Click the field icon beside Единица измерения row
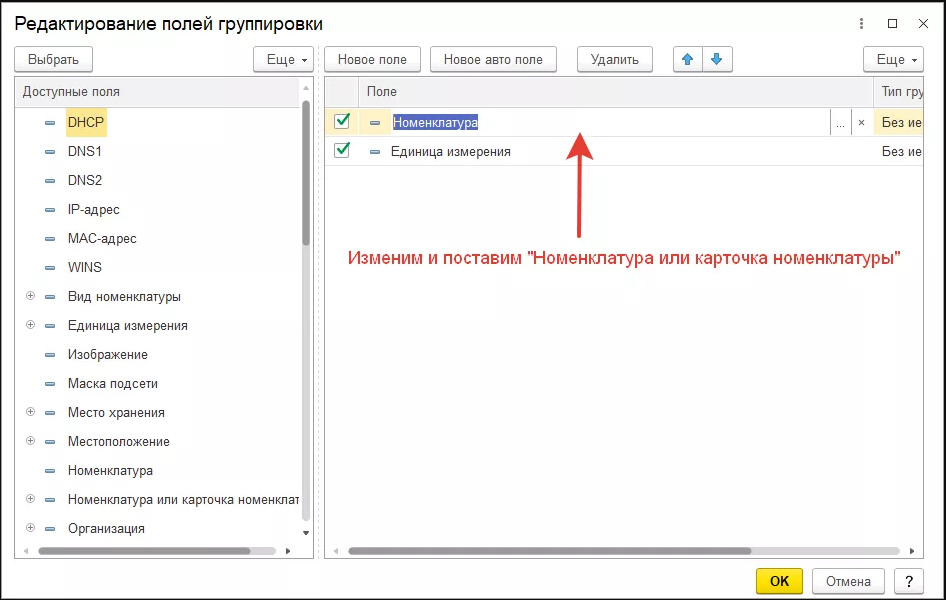 (x=375, y=151)
